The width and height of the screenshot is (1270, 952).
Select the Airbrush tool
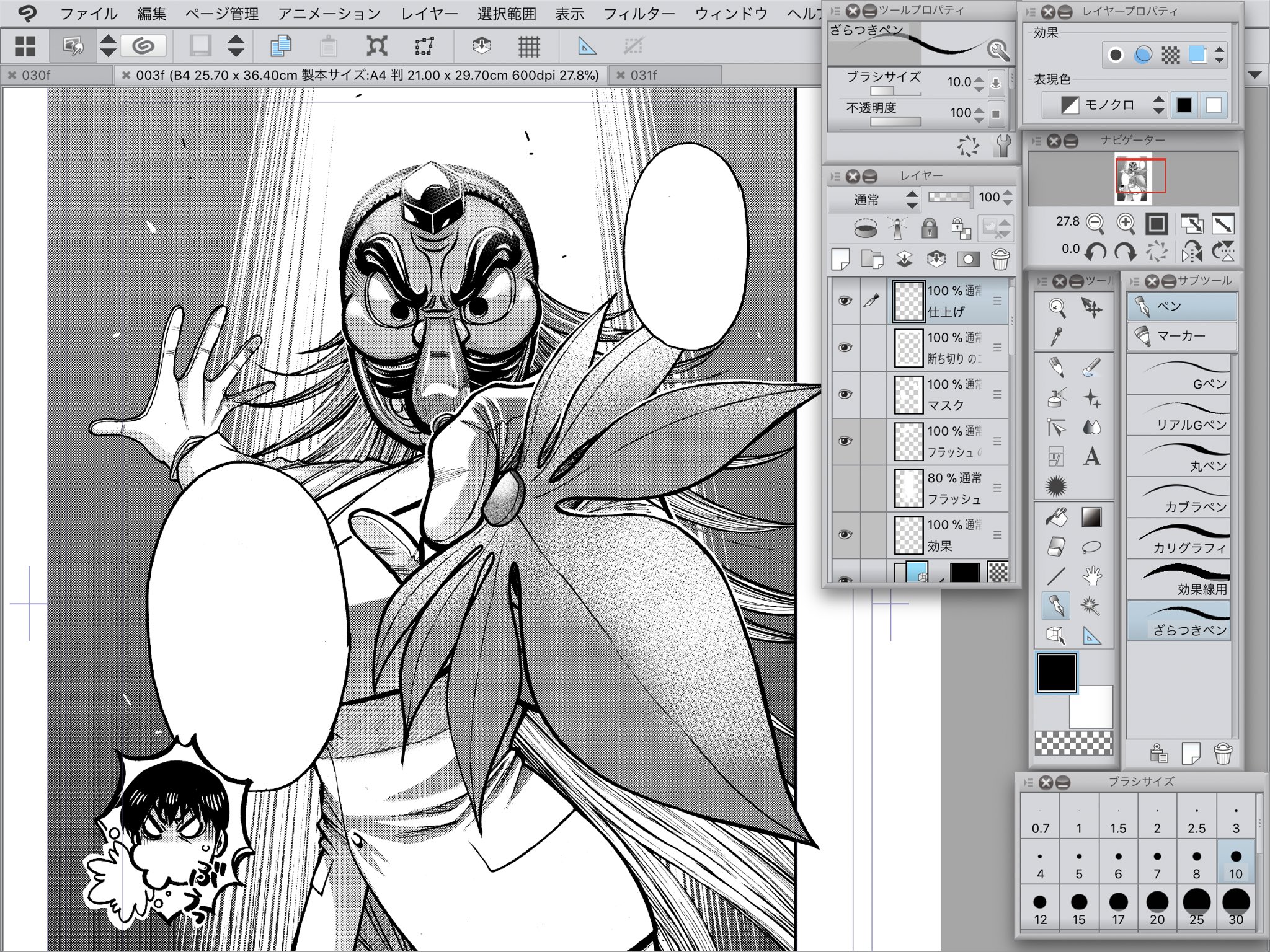pyautogui.click(x=1057, y=397)
